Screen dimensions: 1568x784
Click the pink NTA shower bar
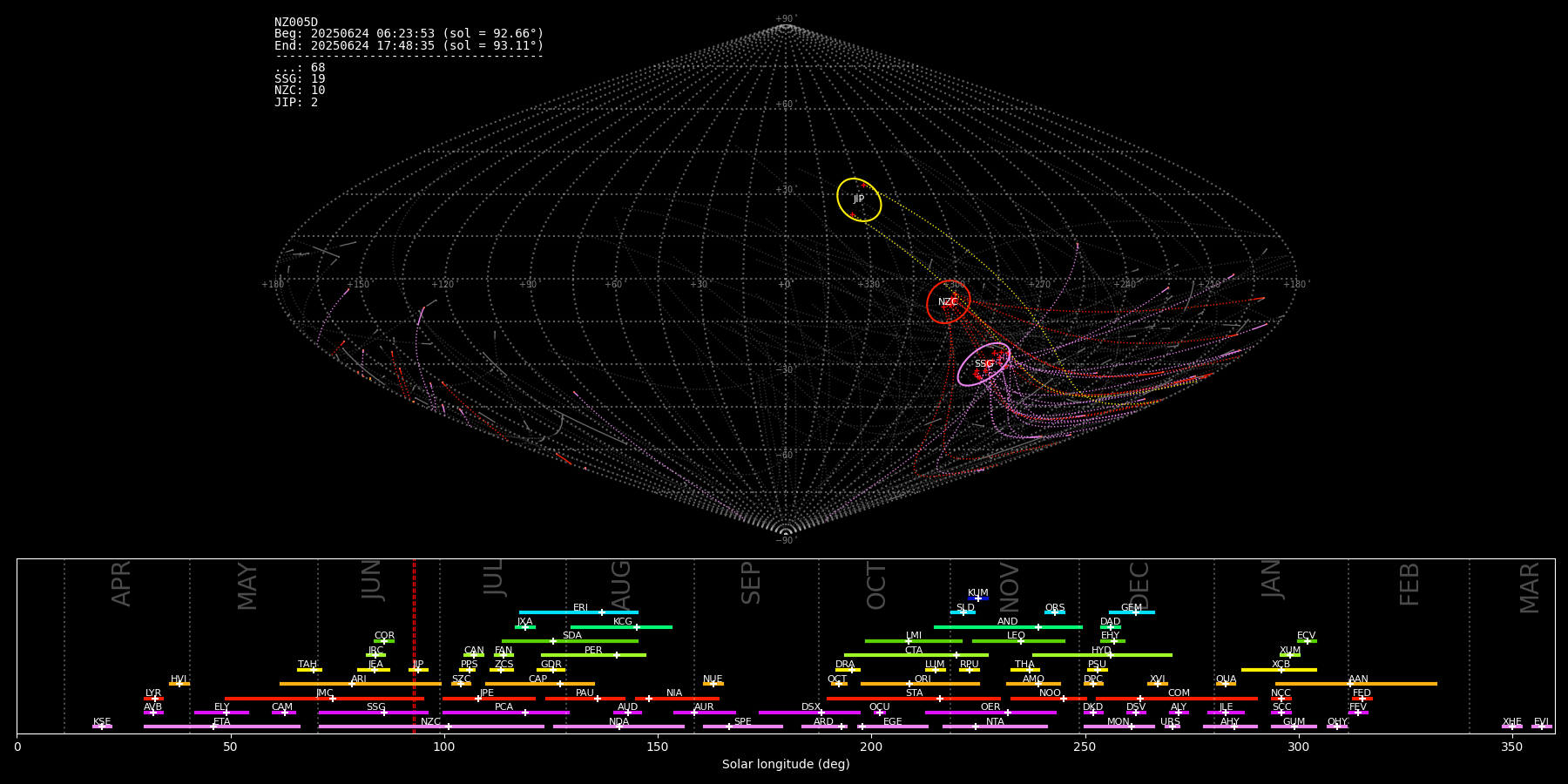[995, 727]
